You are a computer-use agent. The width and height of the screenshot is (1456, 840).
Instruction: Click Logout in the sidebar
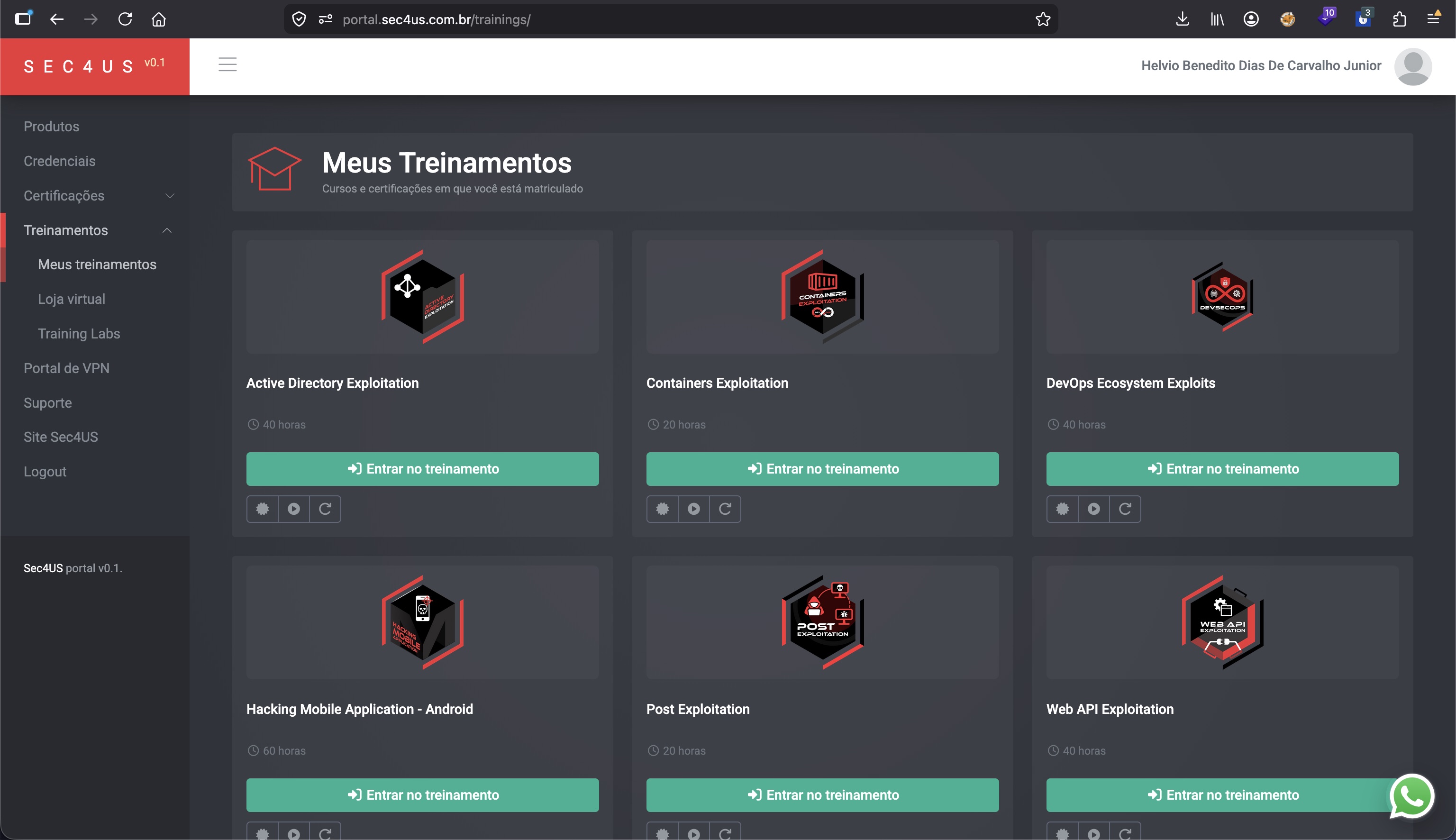pyautogui.click(x=45, y=471)
